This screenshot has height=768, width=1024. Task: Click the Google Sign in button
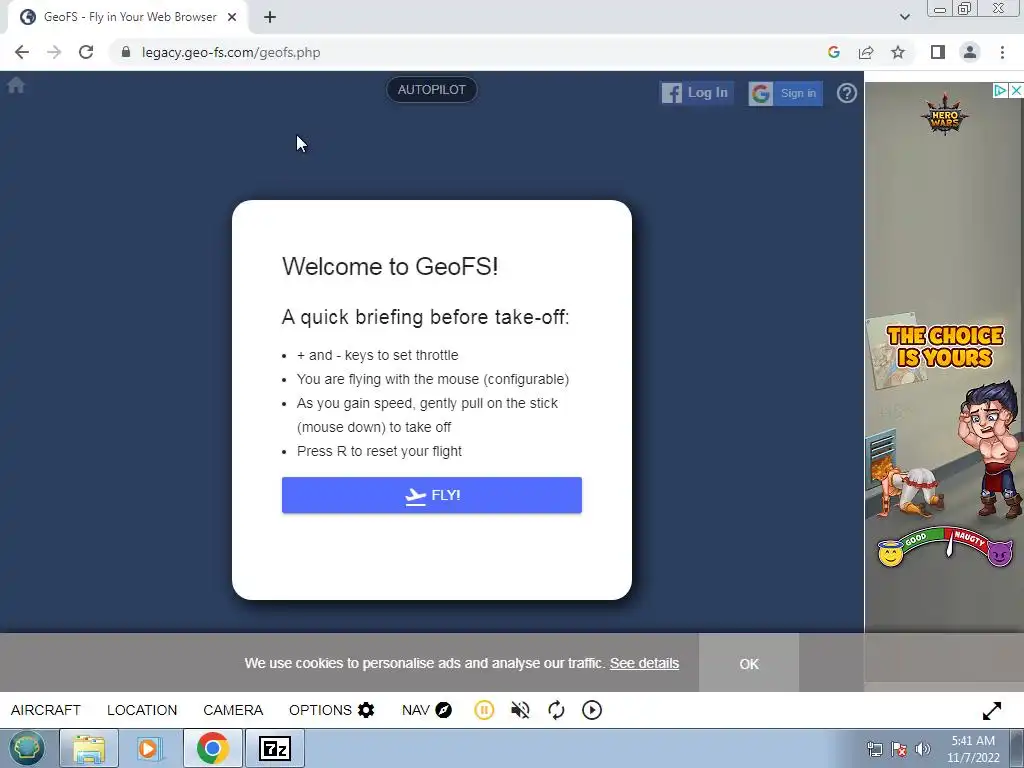tap(785, 93)
